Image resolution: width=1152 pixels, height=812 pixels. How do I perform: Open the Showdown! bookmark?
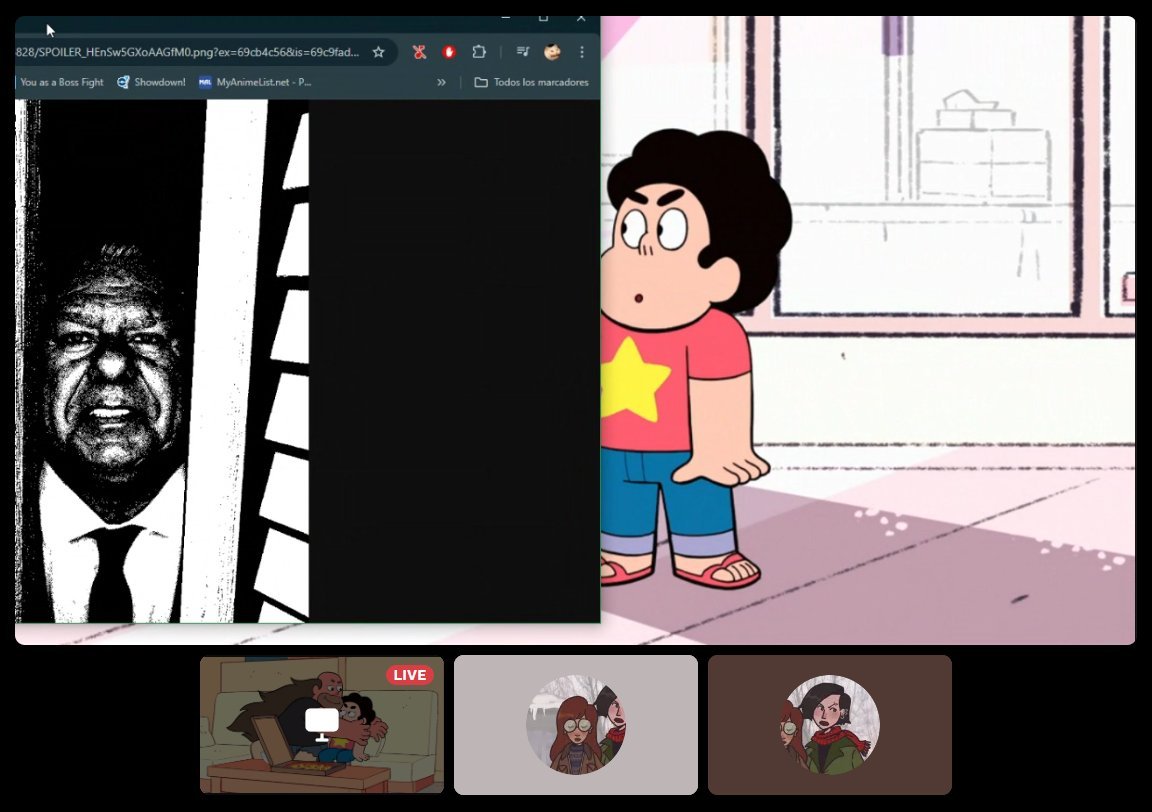click(151, 82)
